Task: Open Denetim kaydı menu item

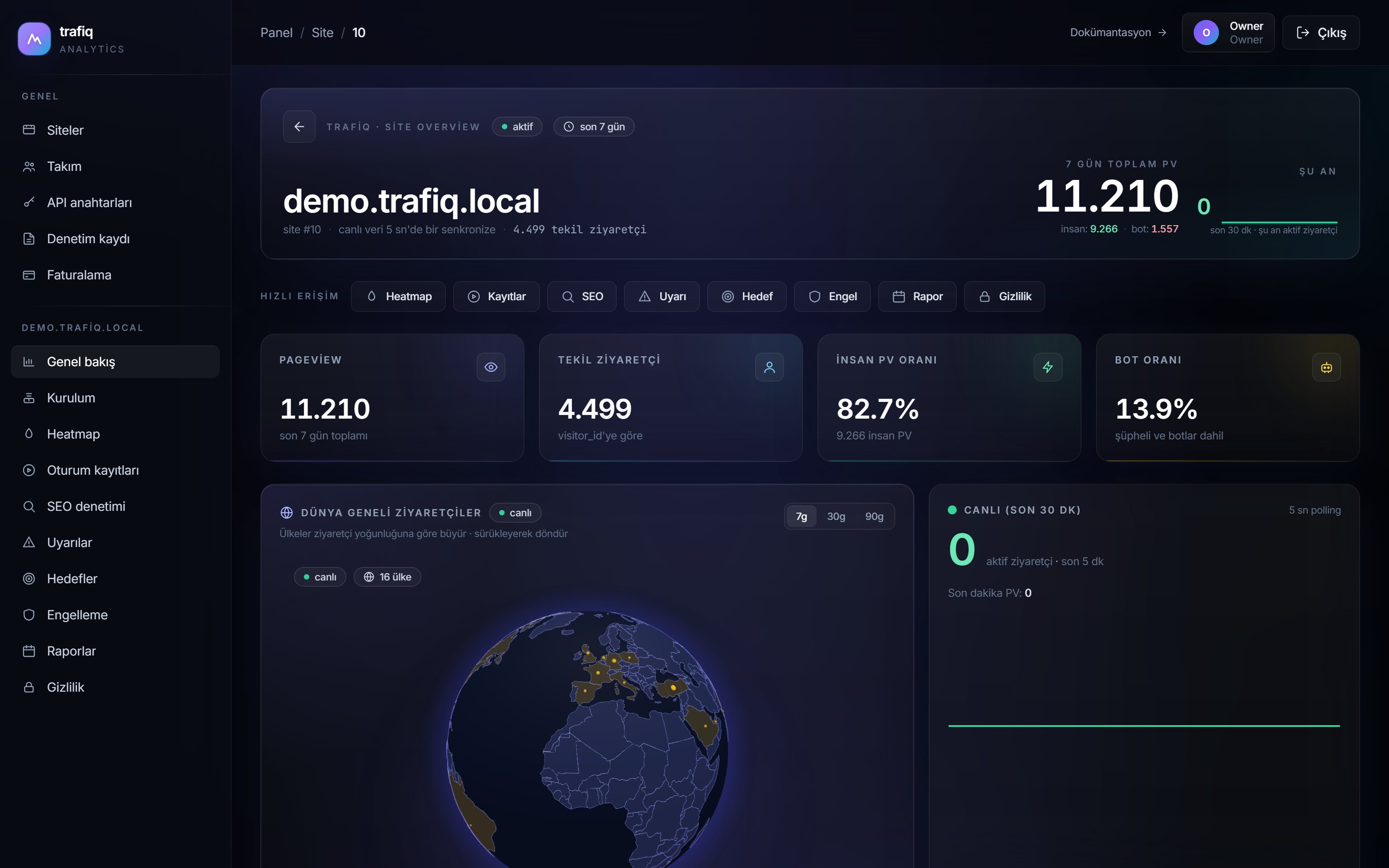Action: [115, 239]
